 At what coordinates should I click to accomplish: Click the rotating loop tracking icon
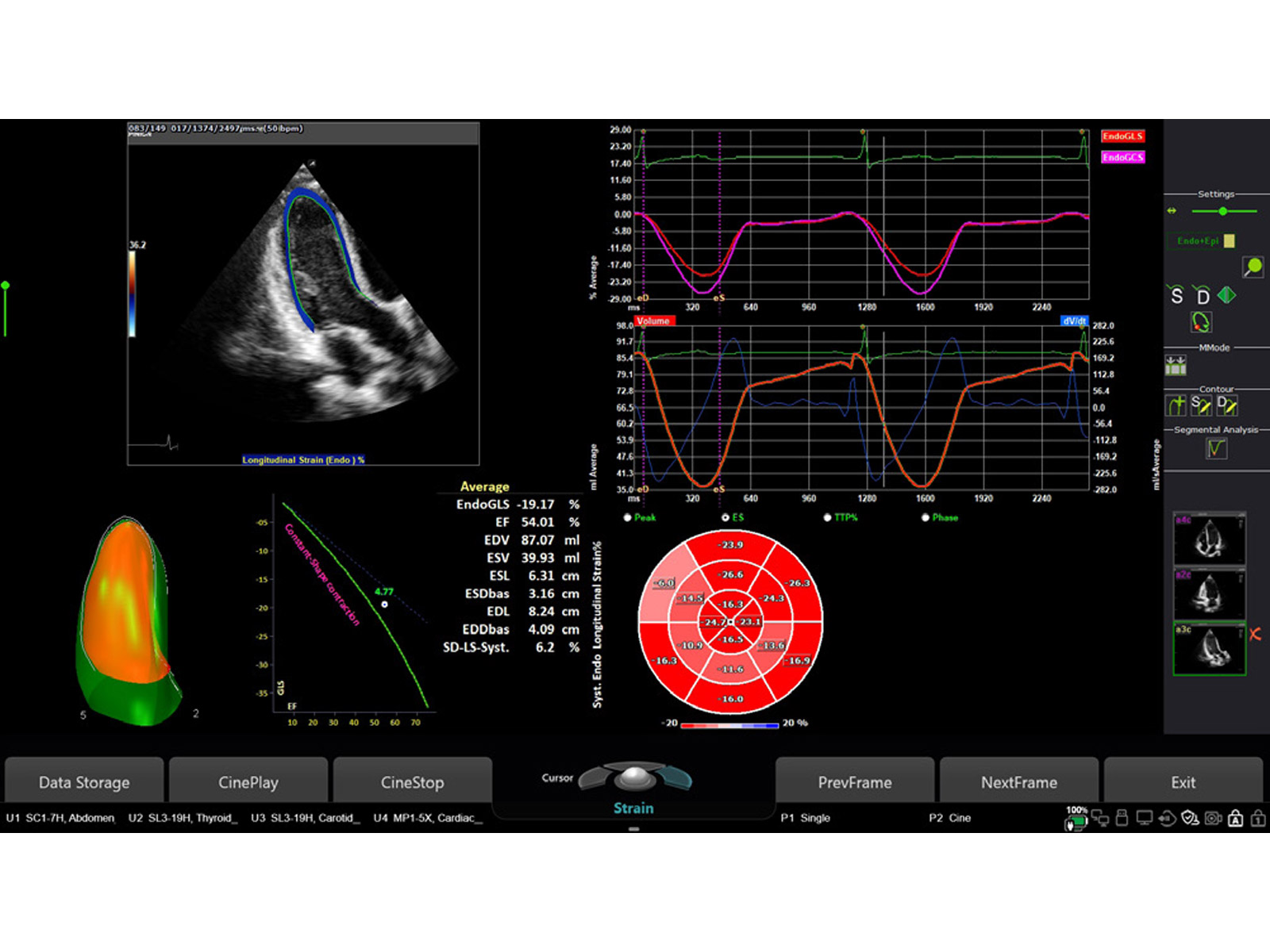1201,322
